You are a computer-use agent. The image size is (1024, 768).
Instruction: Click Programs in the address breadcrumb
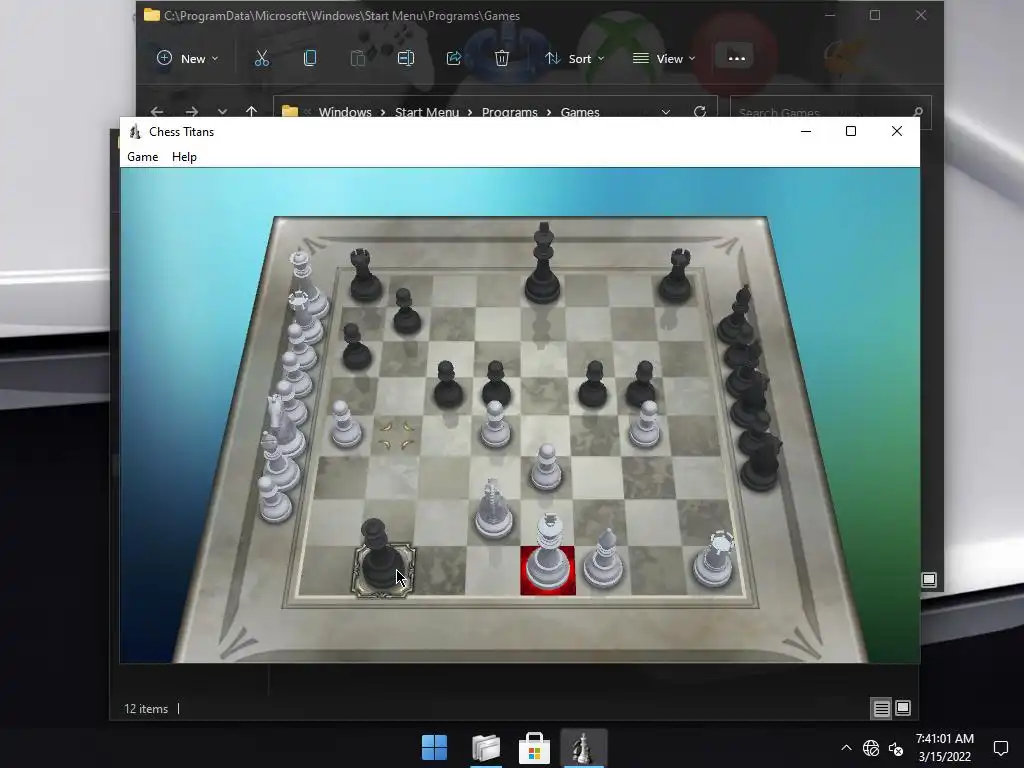pyautogui.click(x=509, y=112)
